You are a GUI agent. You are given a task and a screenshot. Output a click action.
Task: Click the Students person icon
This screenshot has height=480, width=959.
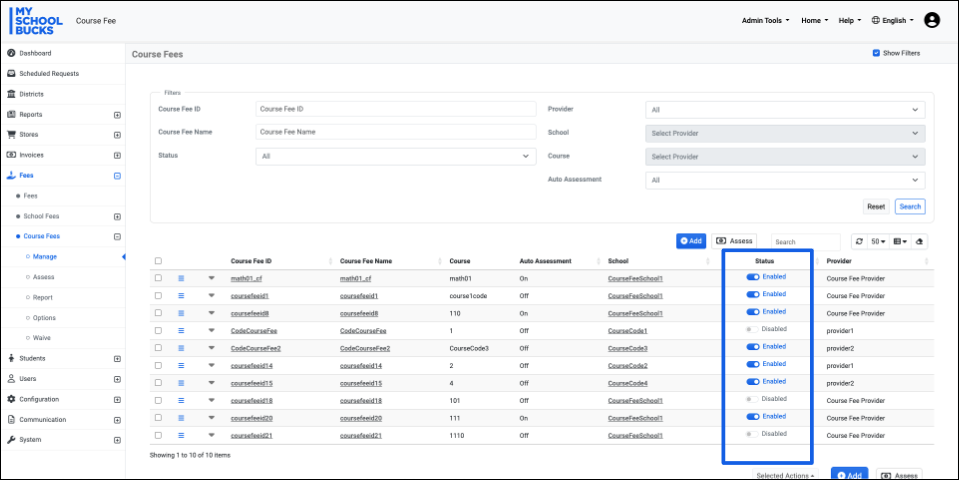[11, 358]
